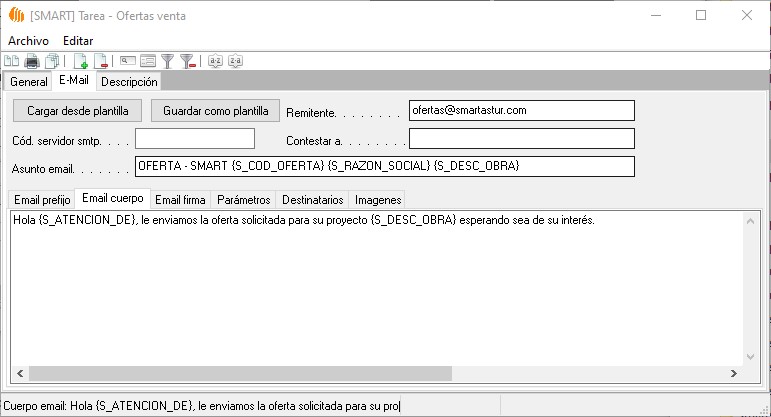Screen dimensions: 771x417
Task: Click the add new record icon
Action: click(81, 61)
